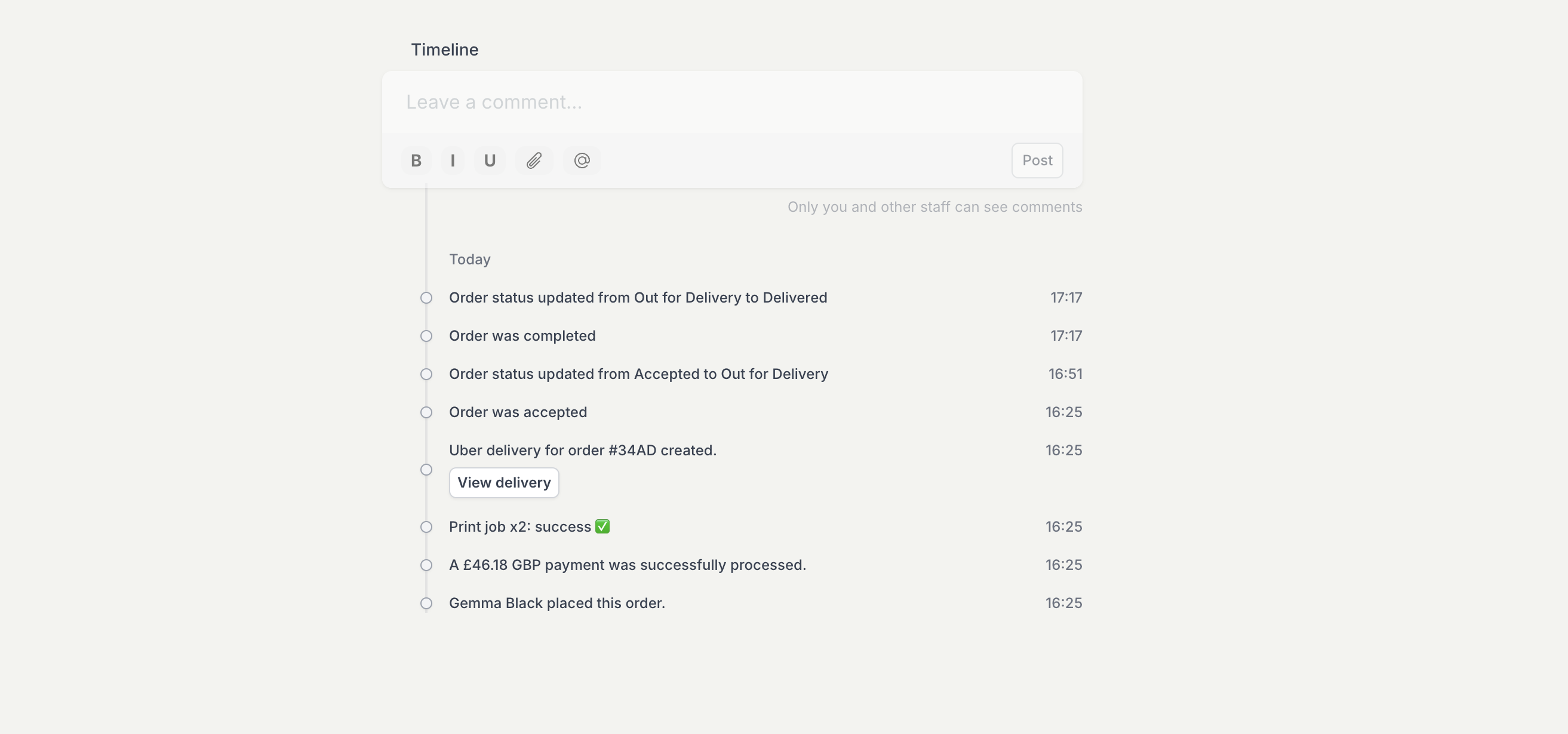
Task: Click into Leave a comment field
Action: pyautogui.click(x=730, y=102)
